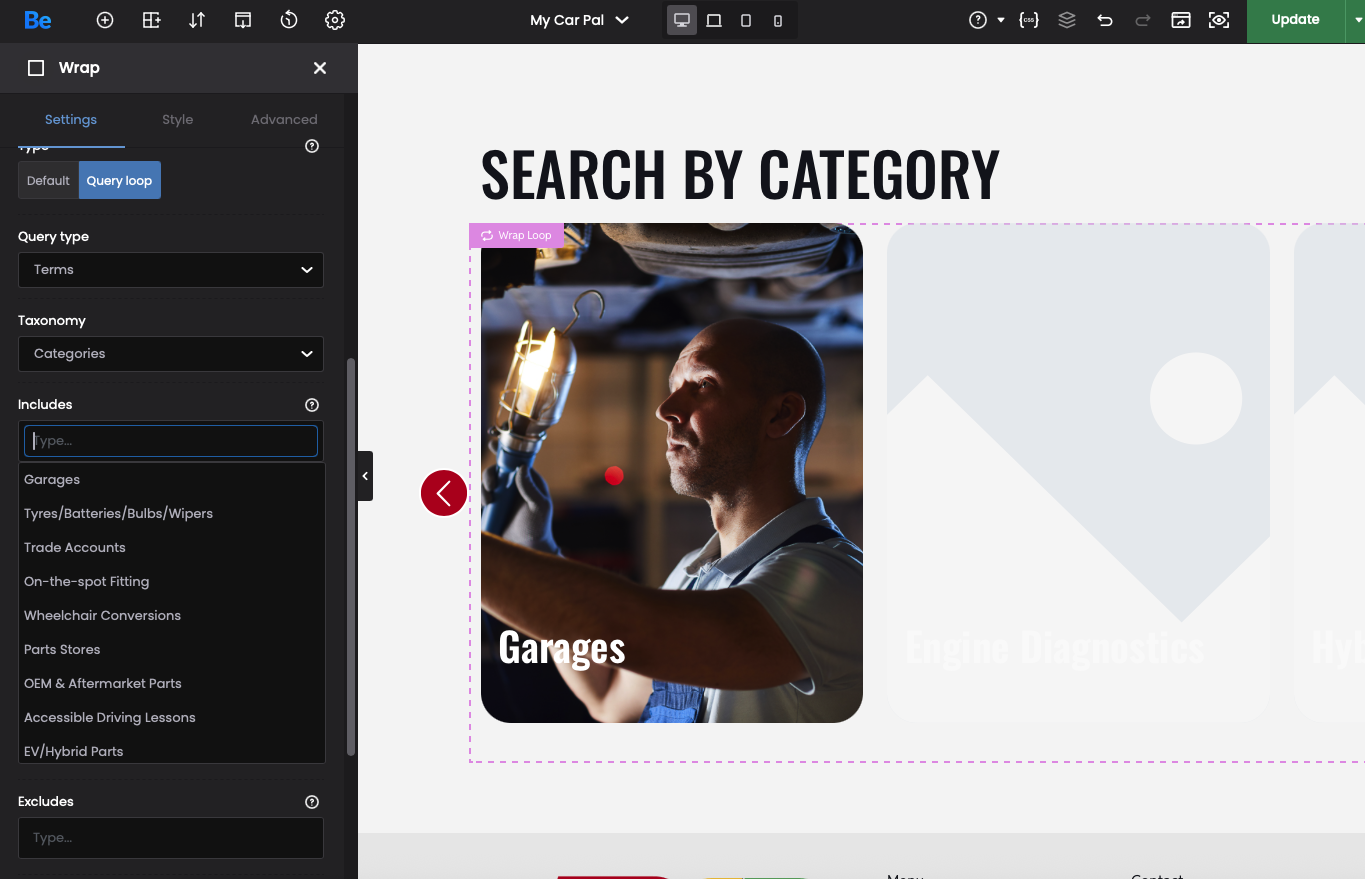Select the Default type option
Screen dimensions: 1365x879
48,181
